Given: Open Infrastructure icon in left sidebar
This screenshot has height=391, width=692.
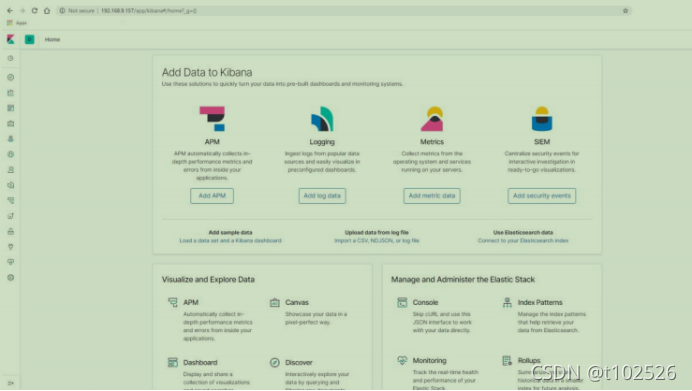Looking at the screenshot, I should pyautogui.click(x=11, y=170).
